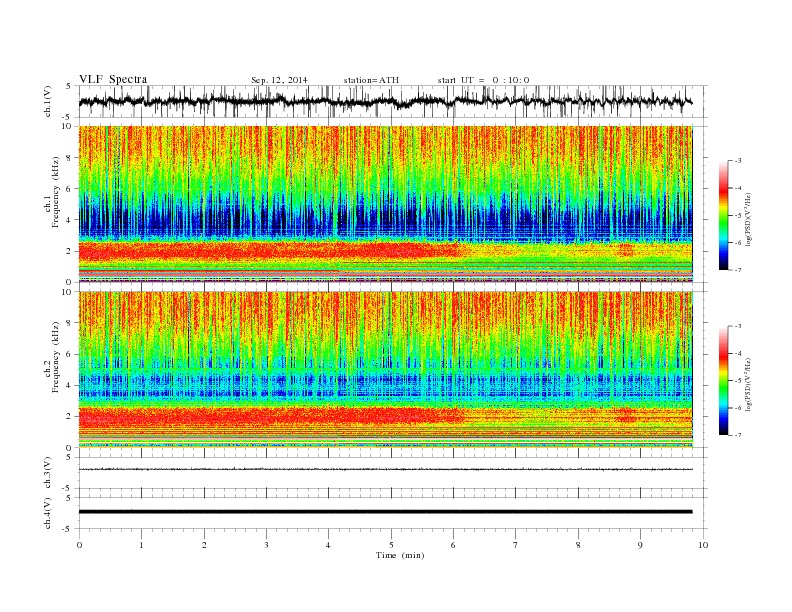This screenshot has width=792, height=612.
Task: Click time axis tick label '7'
Action: point(516,545)
